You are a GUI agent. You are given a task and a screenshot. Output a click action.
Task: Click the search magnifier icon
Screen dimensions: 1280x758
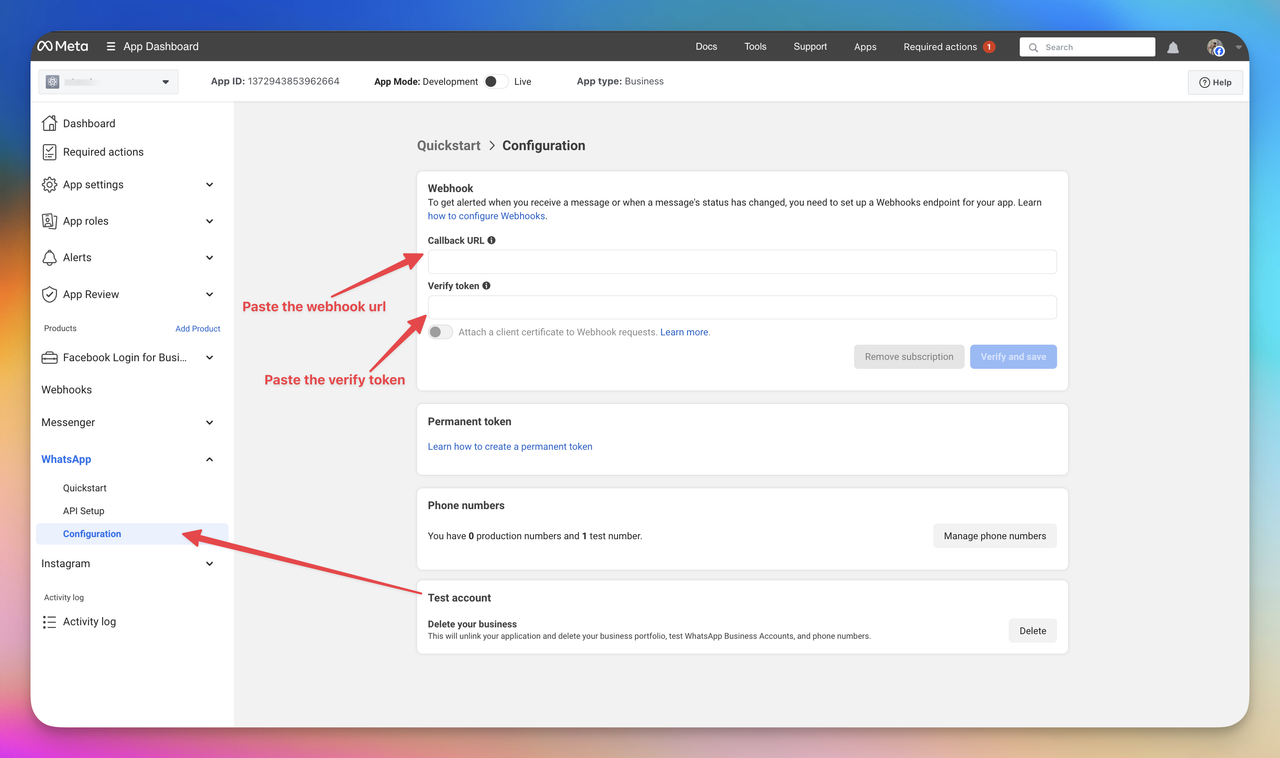pyautogui.click(x=1033, y=47)
